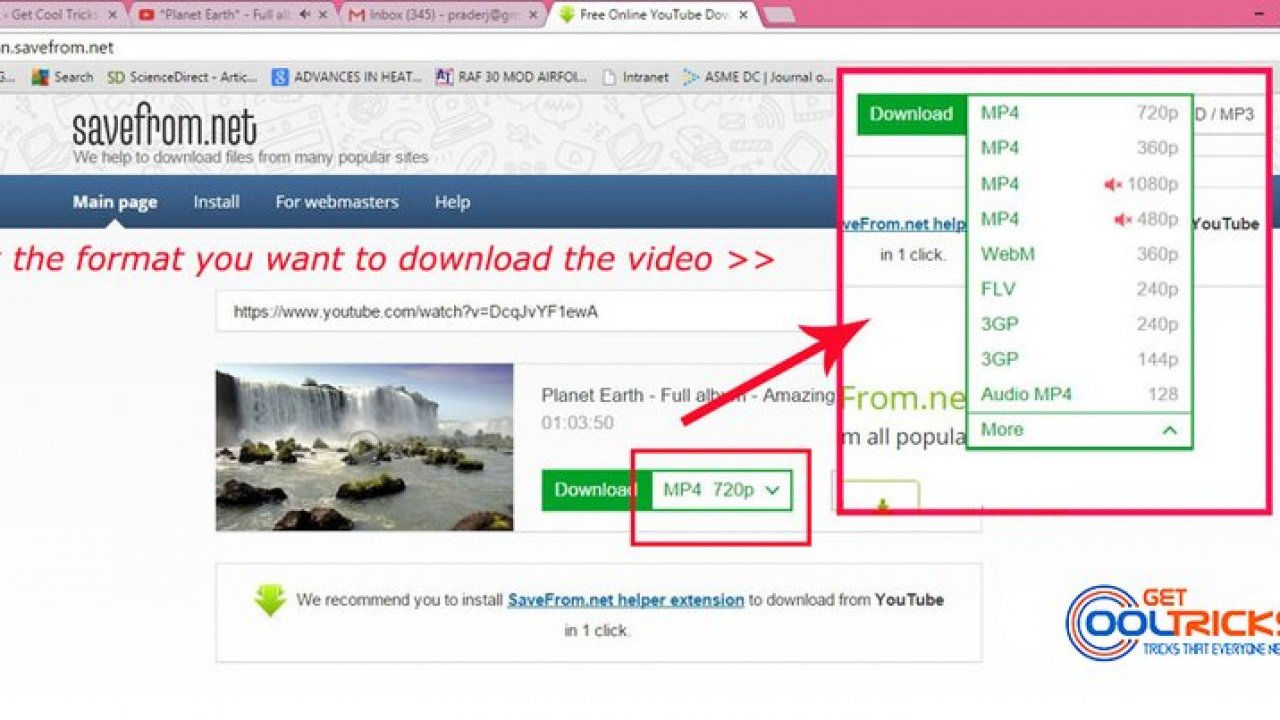The image size is (1280, 720).
Task: Choose MP4 360p from the format list
Action: coord(1079,148)
